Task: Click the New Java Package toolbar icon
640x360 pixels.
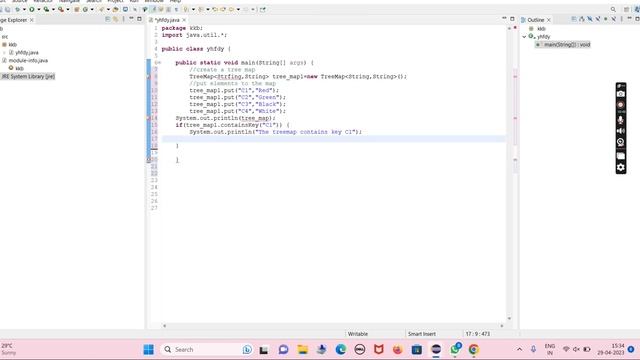Action: [76, 9]
